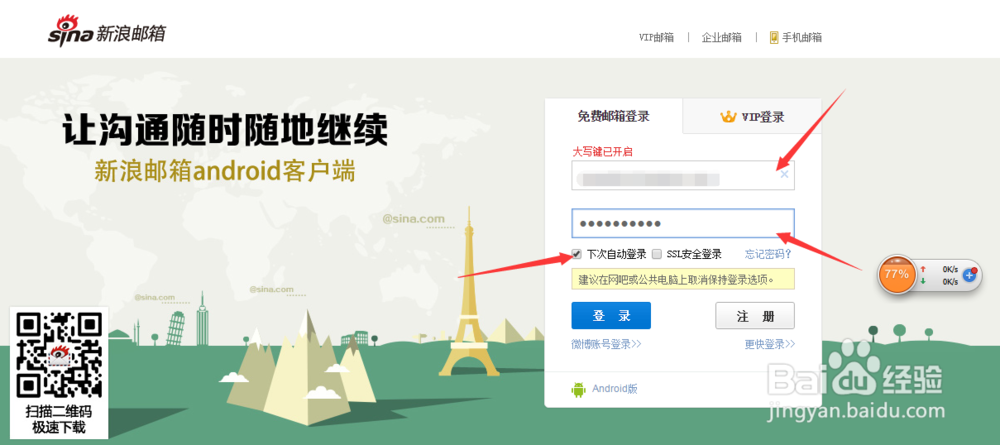Open the 更快登录 link
Image resolution: width=1000 pixels, height=445 pixels.
pyautogui.click(x=770, y=344)
